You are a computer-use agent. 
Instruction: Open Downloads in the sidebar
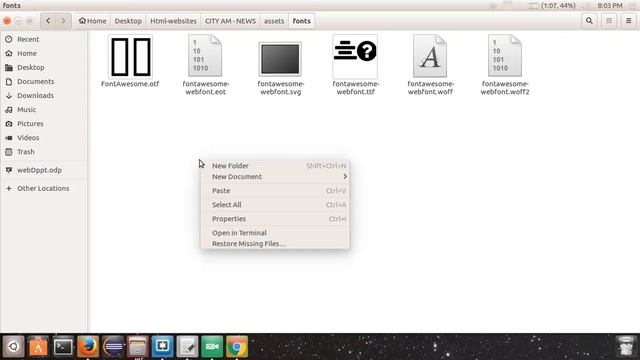coord(43,96)
